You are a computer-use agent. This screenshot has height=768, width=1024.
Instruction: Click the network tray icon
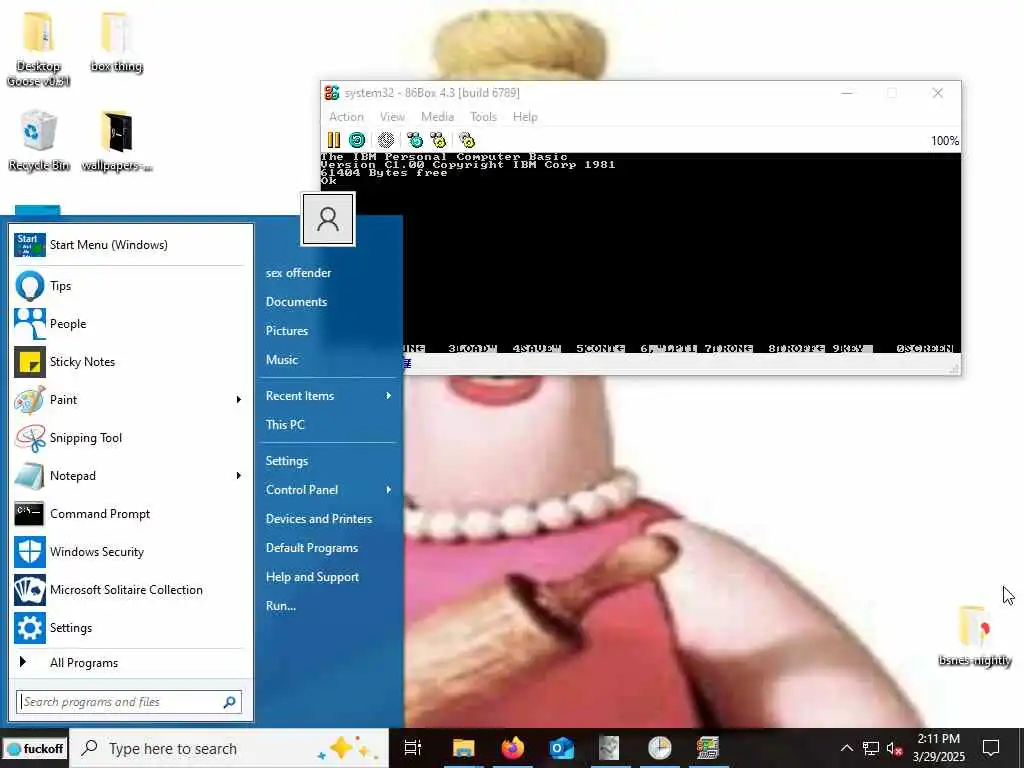pyautogui.click(x=871, y=749)
